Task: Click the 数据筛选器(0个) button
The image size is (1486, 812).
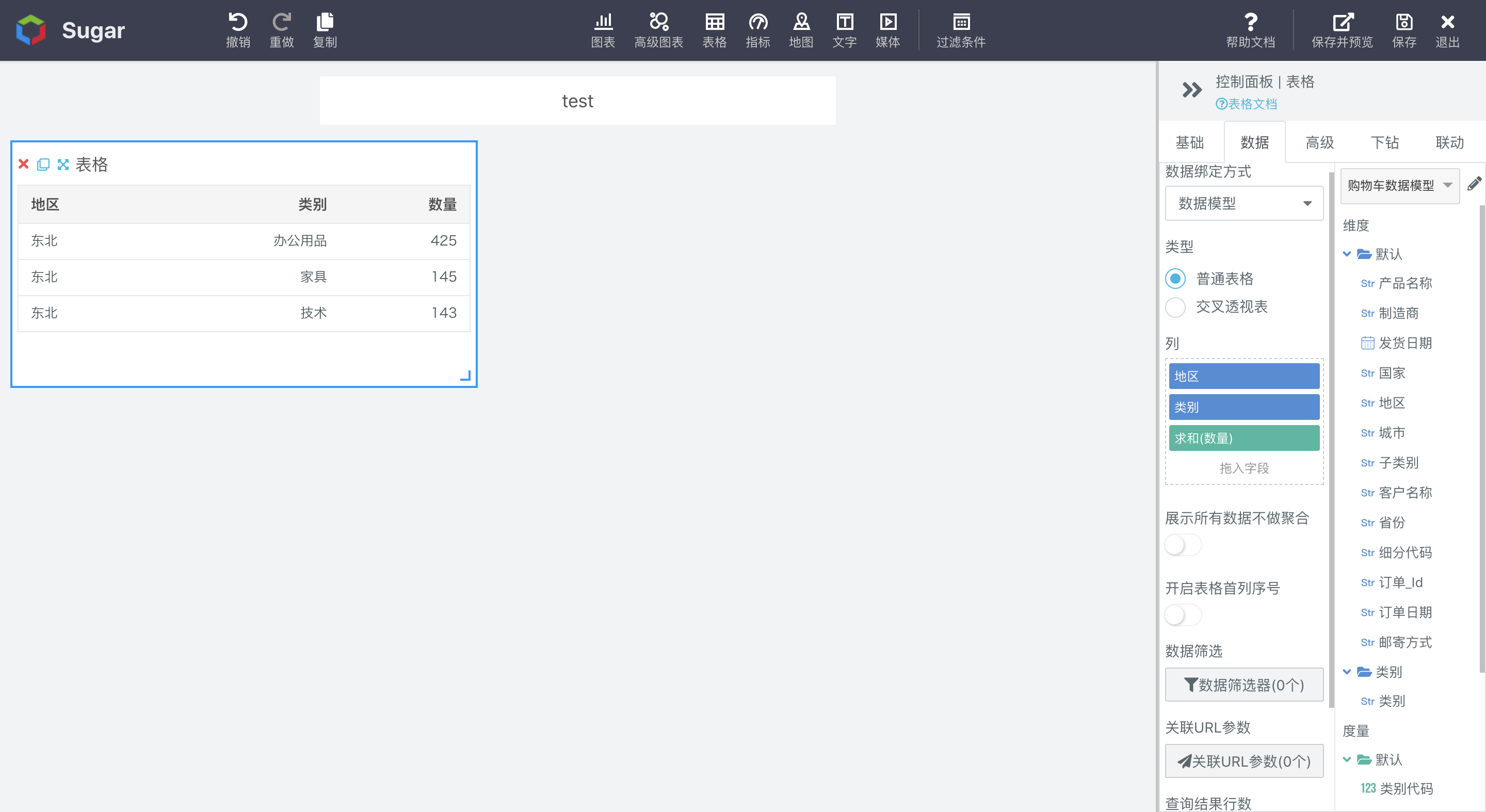Action: 1243,685
